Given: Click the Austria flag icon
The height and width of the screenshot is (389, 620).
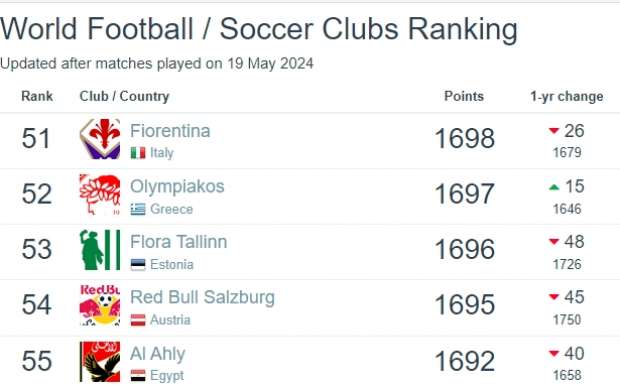Looking at the screenshot, I should [138, 320].
